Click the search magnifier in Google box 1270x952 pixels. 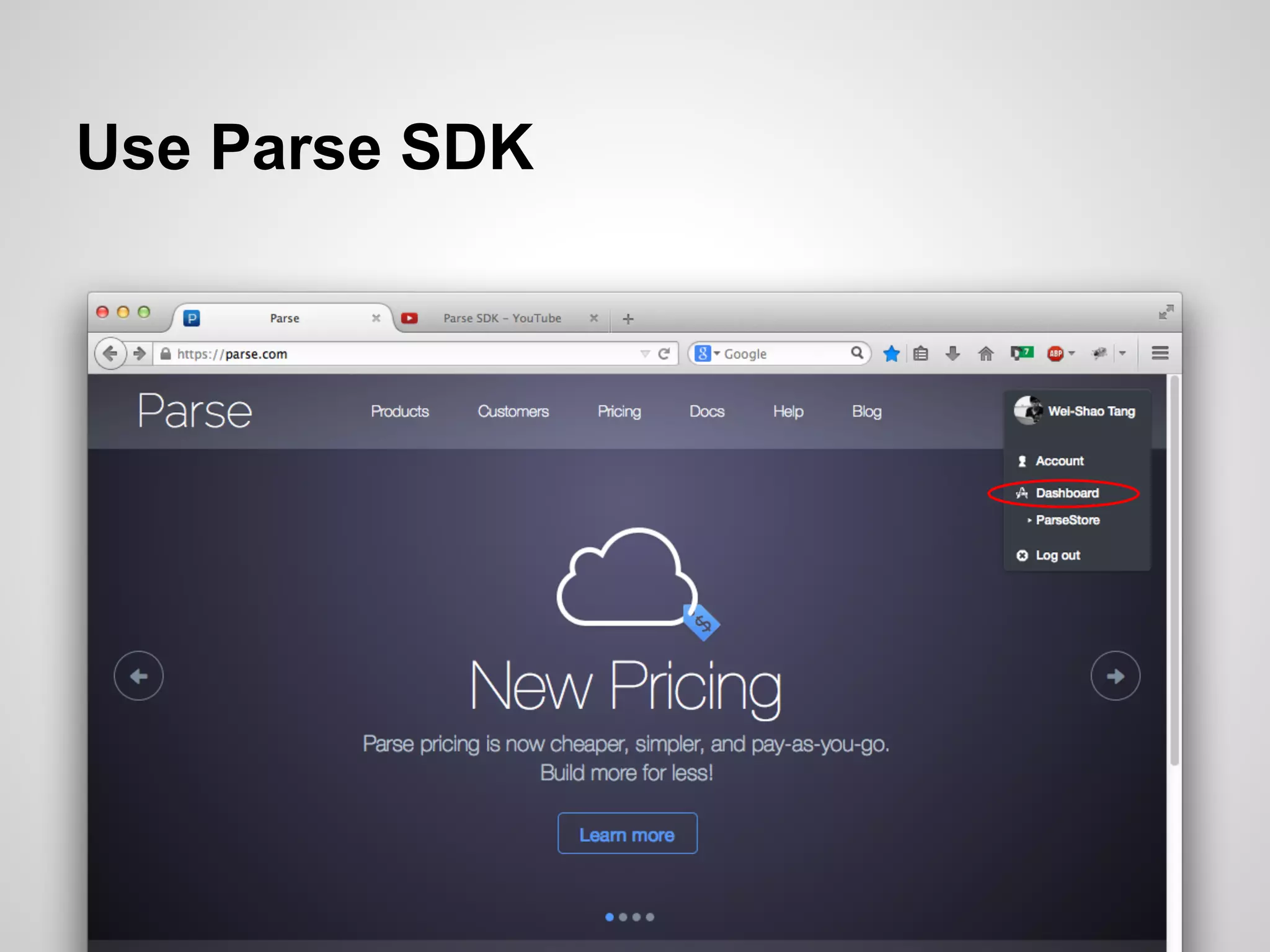[x=857, y=353]
